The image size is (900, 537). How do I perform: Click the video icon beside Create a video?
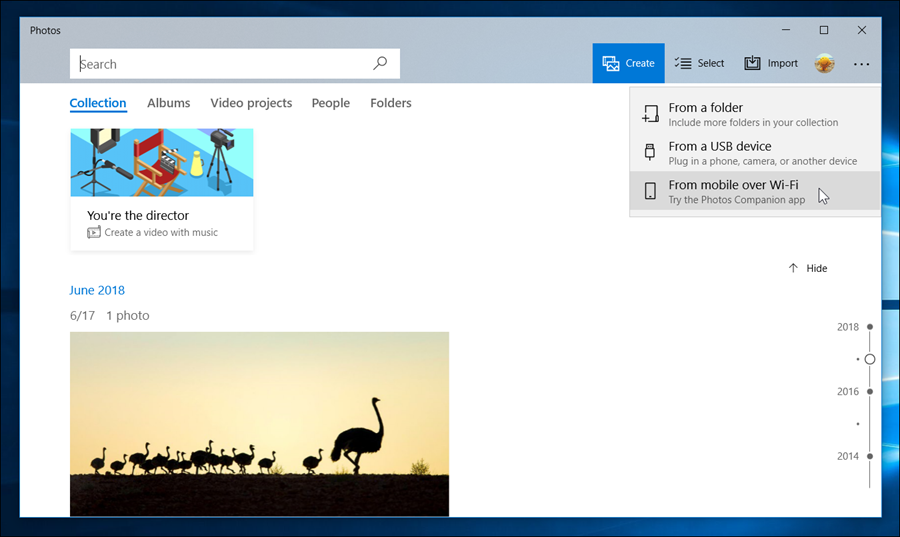pyautogui.click(x=94, y=232)
